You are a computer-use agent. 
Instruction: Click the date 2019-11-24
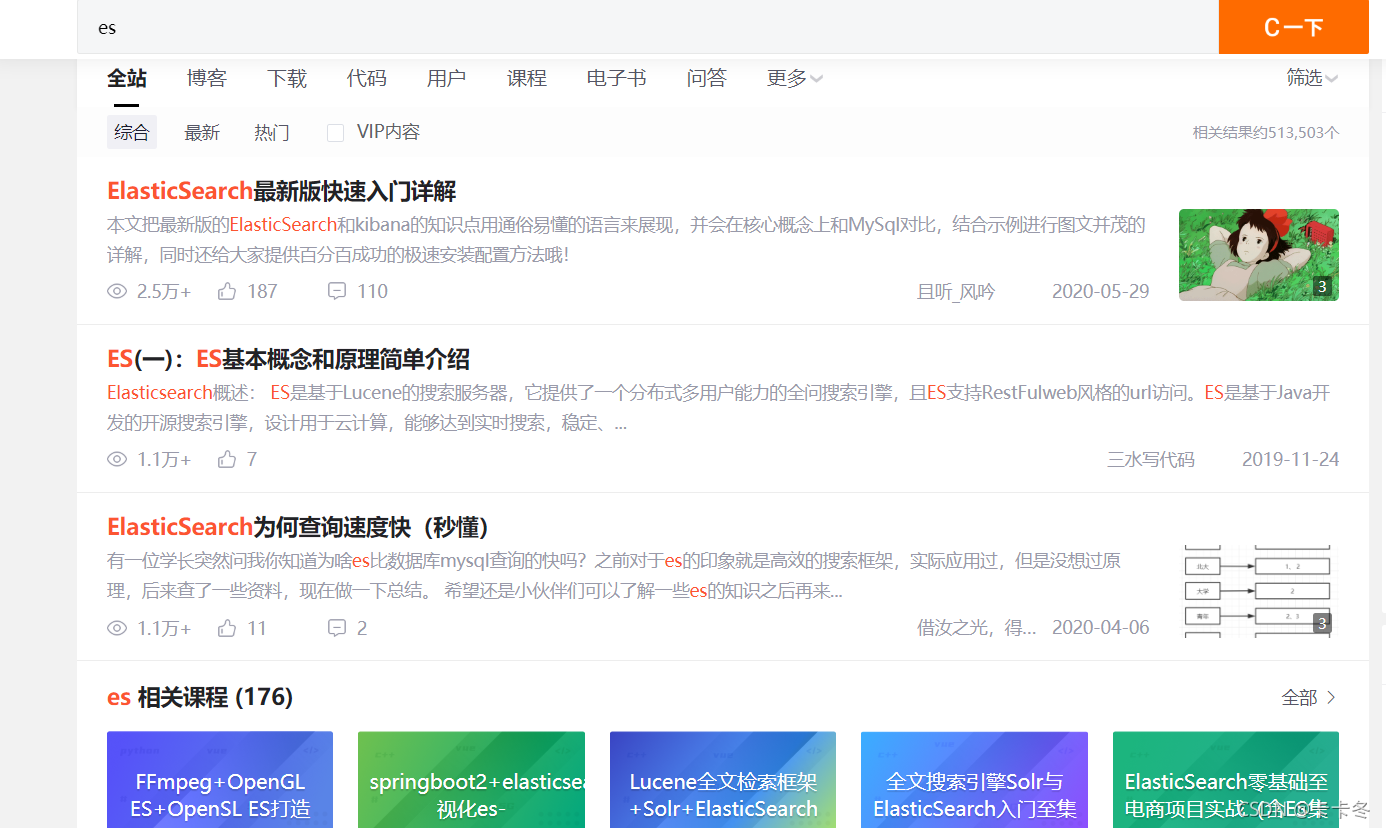(1290, 459)
